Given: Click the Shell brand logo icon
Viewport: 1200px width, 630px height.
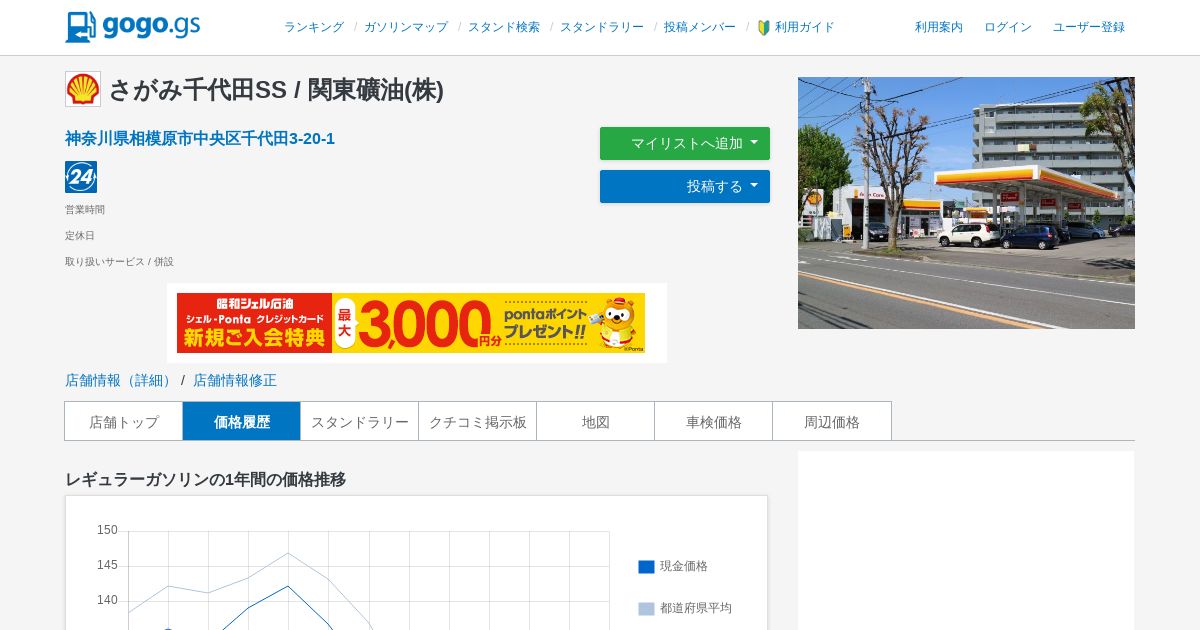Looking at the screenshot, I should coord(83,89).
